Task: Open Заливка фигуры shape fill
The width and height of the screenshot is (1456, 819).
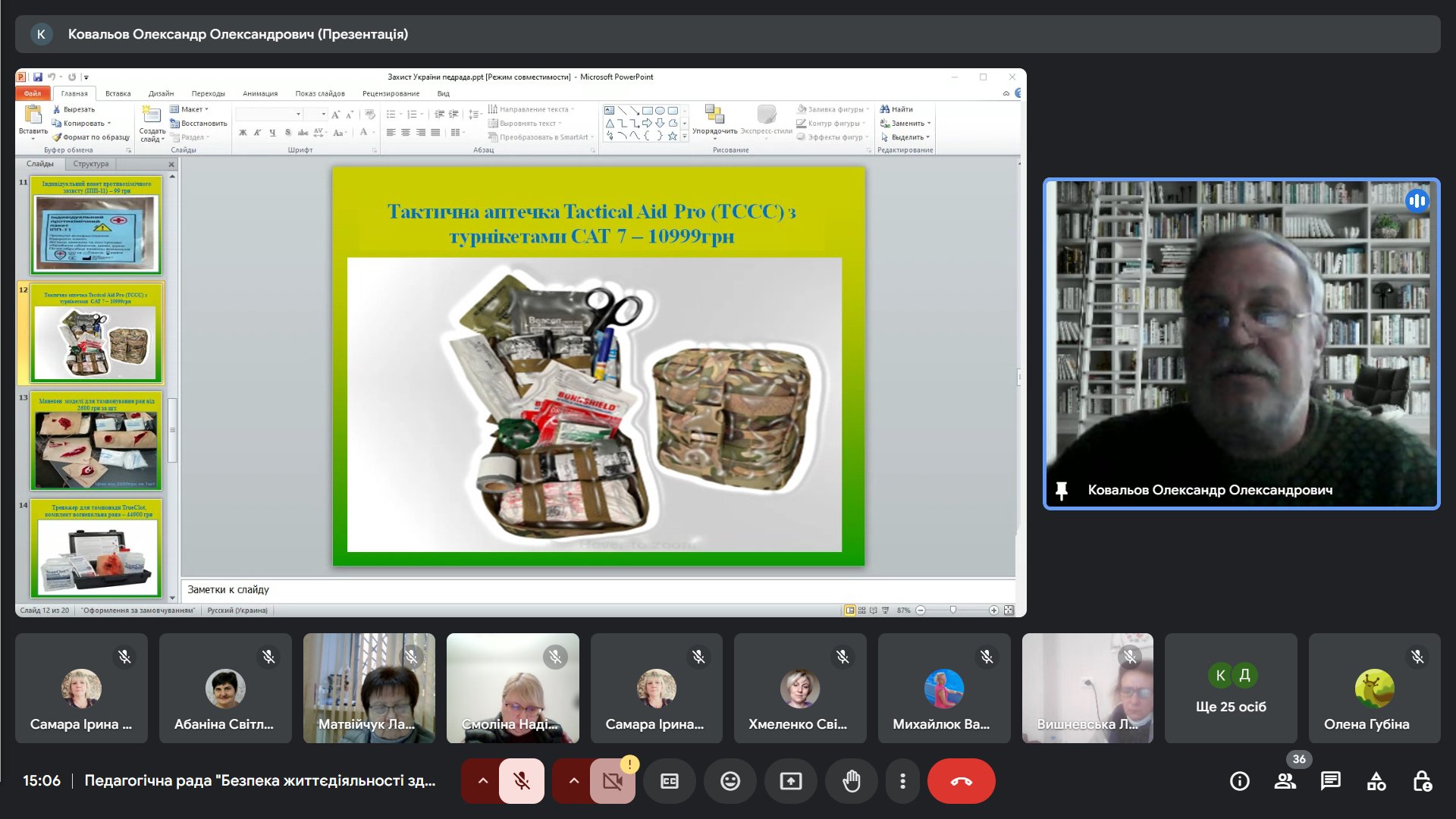Action: [x=833, y=109]
